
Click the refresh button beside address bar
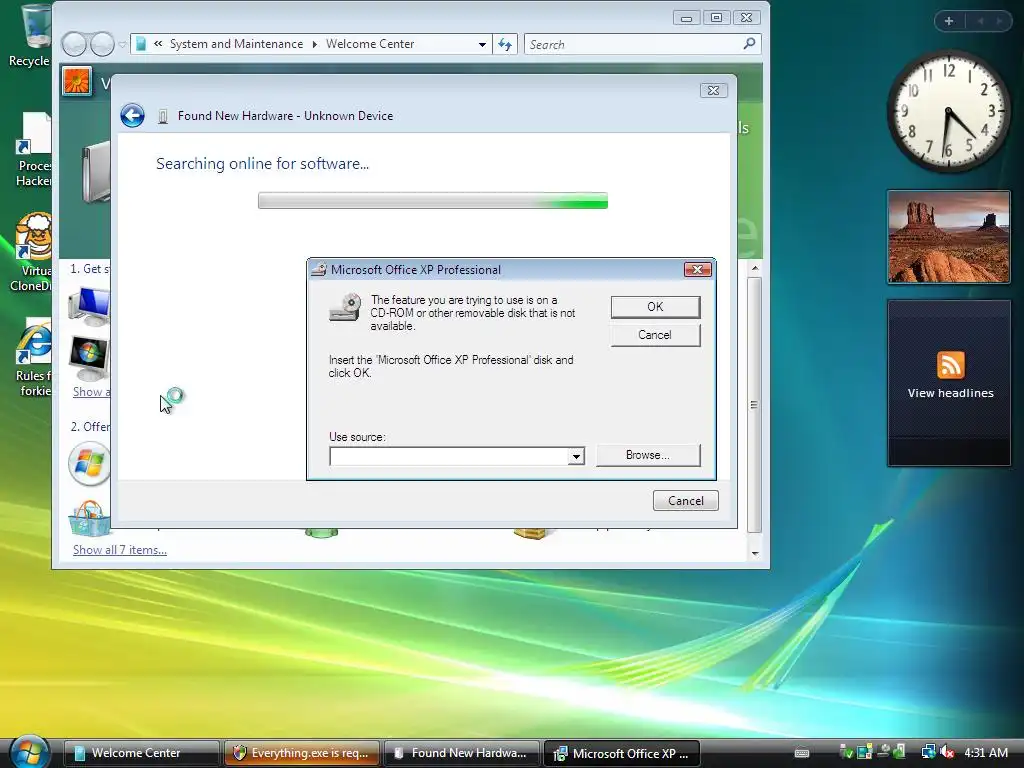tap(505, 44)
